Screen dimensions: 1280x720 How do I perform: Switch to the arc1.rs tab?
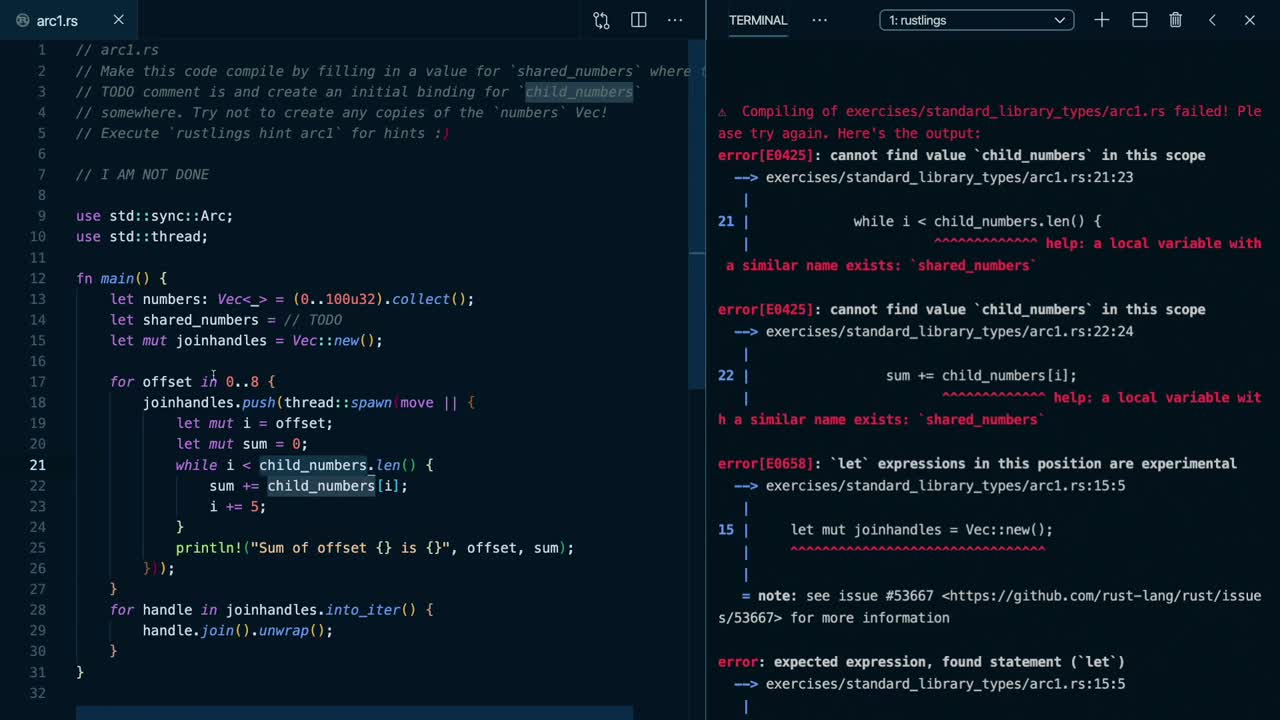pos(58,20)
